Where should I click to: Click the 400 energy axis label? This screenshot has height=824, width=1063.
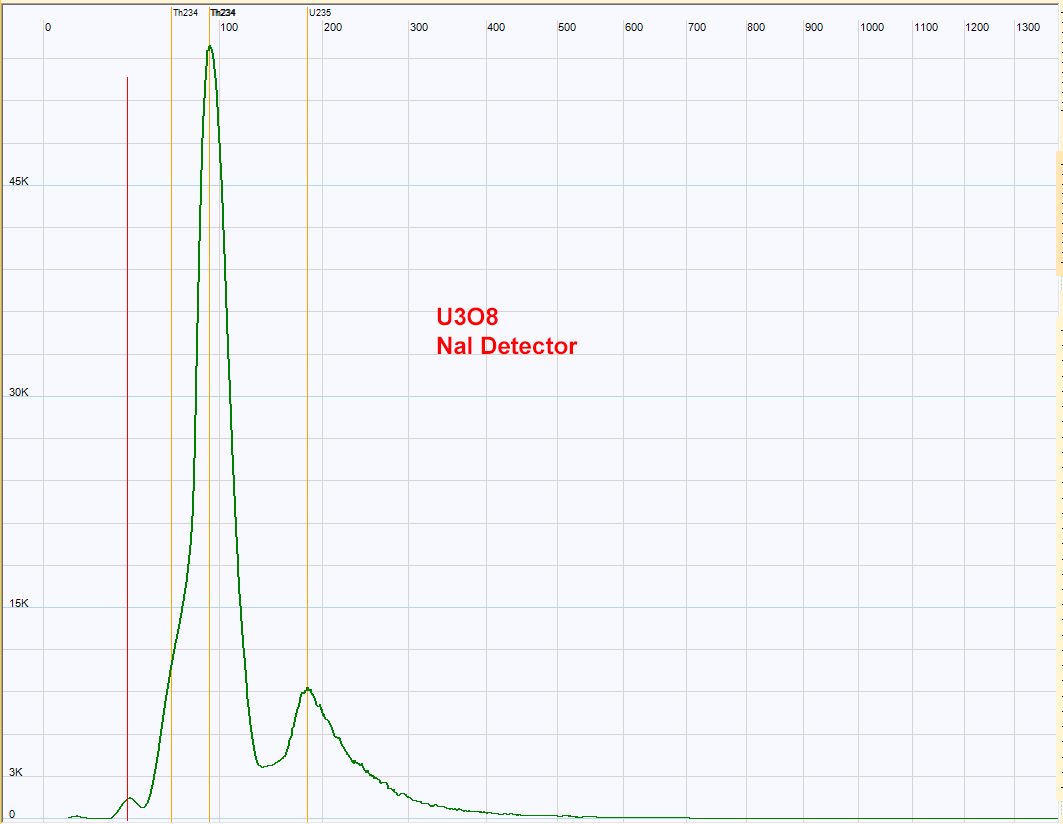(496, 27)
